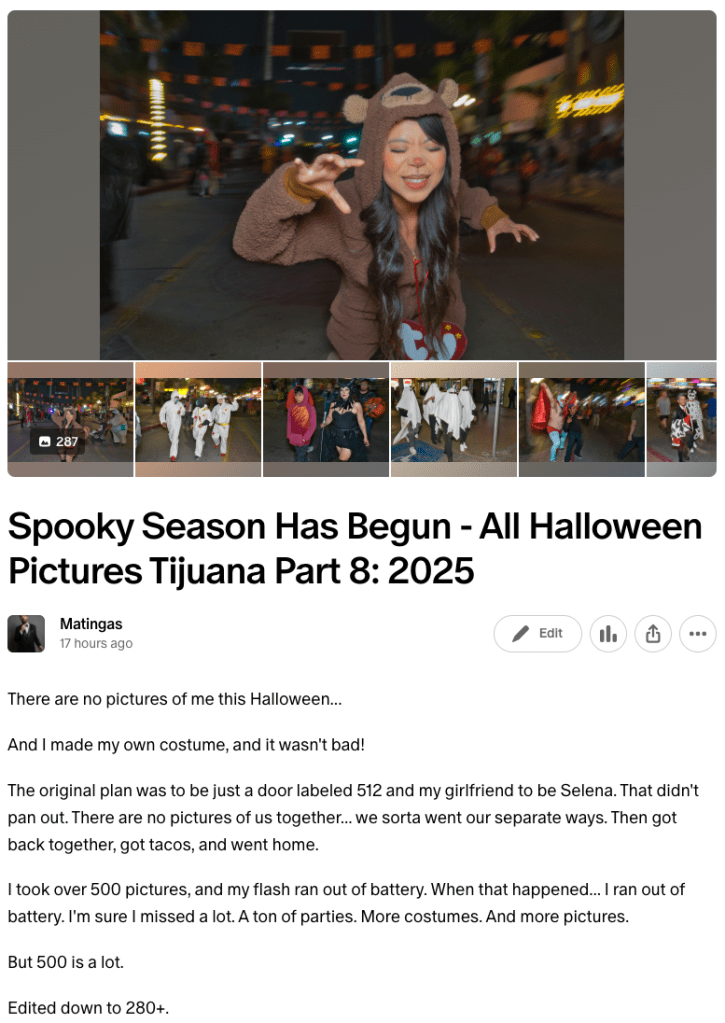725x1023 pixels.
Task: Click the Edit pencil button
Action: click(x=537, y=634)
